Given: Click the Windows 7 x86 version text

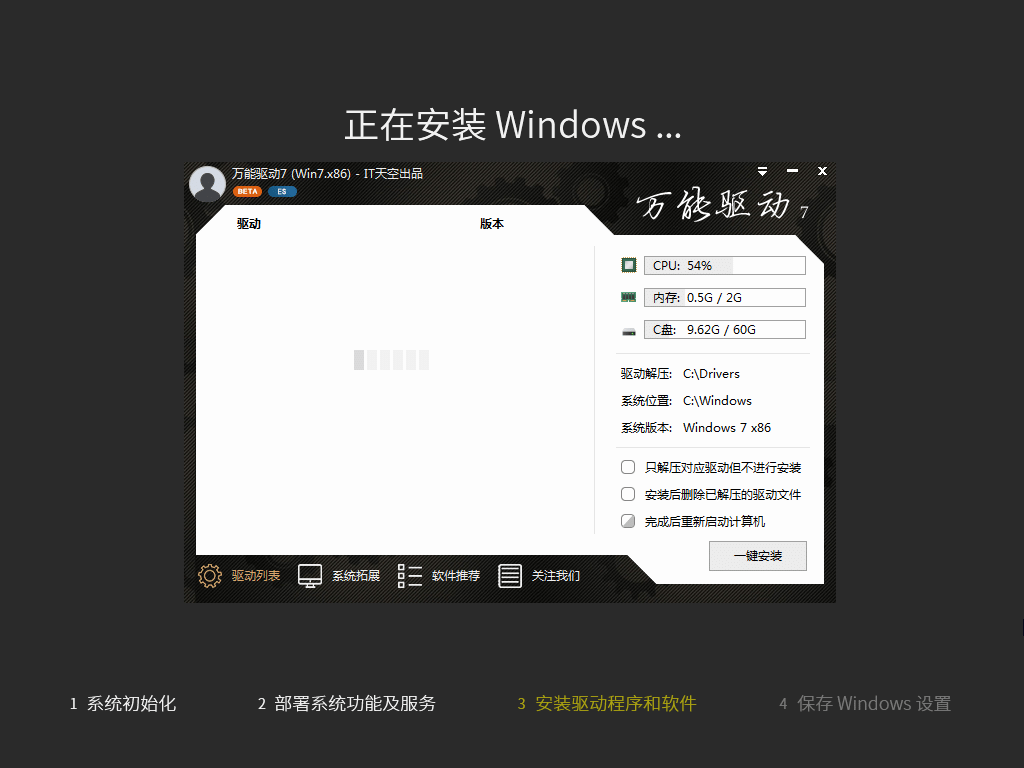Looking at the screenshot, I should click(727, 428).
